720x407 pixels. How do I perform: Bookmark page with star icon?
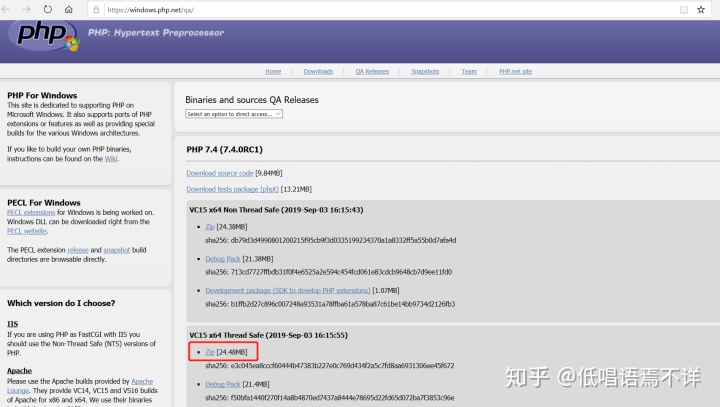[701, 10]
